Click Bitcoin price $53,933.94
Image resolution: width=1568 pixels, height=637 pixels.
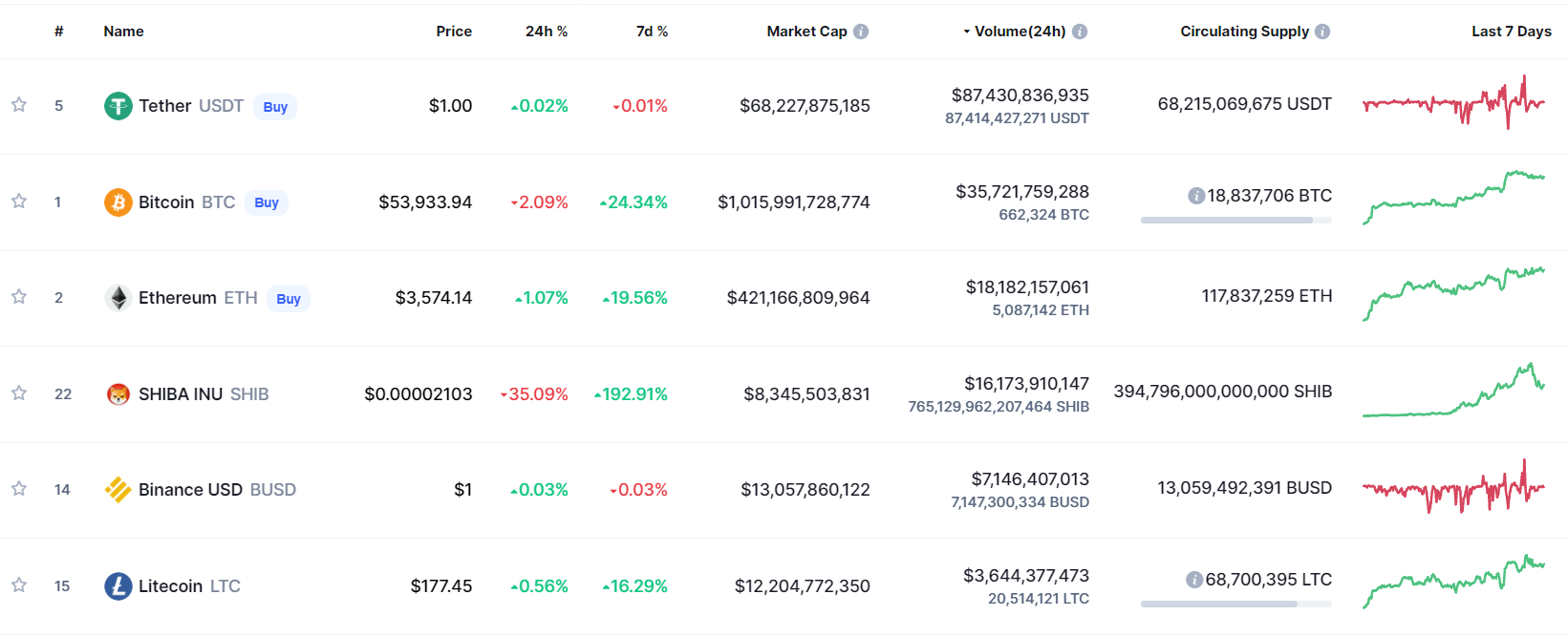tap(425, 202)
